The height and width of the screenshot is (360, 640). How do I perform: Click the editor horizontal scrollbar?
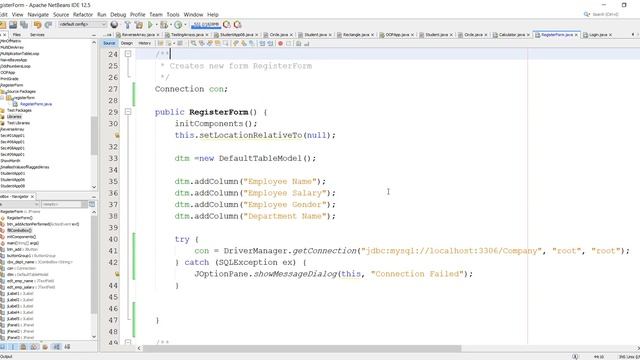point(302,349)
